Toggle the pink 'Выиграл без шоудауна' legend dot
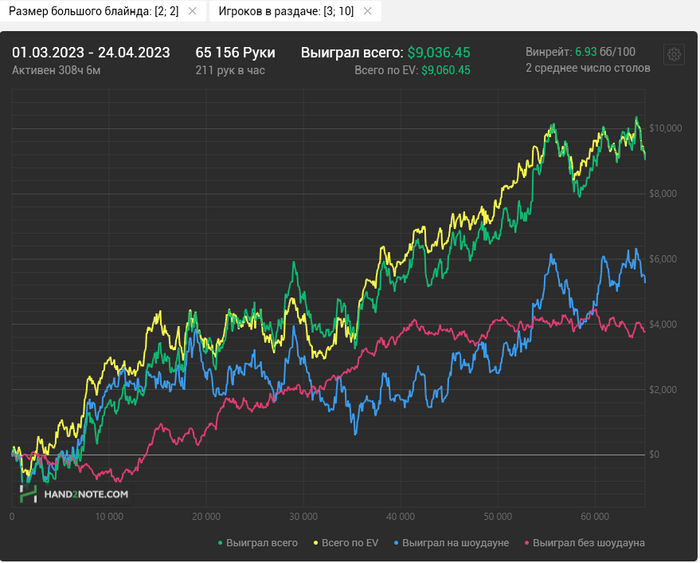This screenshot has width=700, height=563. pyautogui.click(x=527, y=543)
